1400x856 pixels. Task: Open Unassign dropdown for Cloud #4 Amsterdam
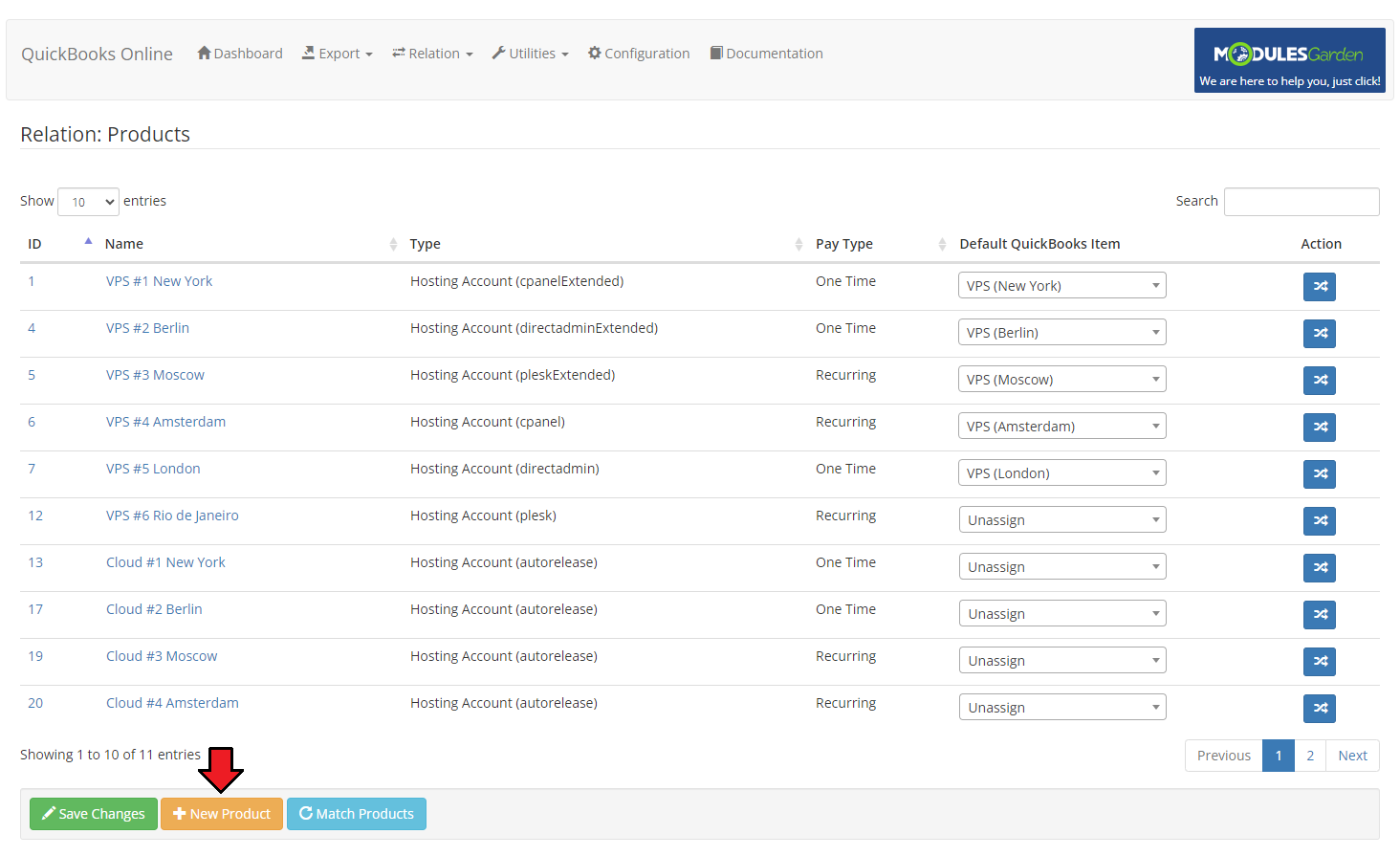click(1061, 707)
